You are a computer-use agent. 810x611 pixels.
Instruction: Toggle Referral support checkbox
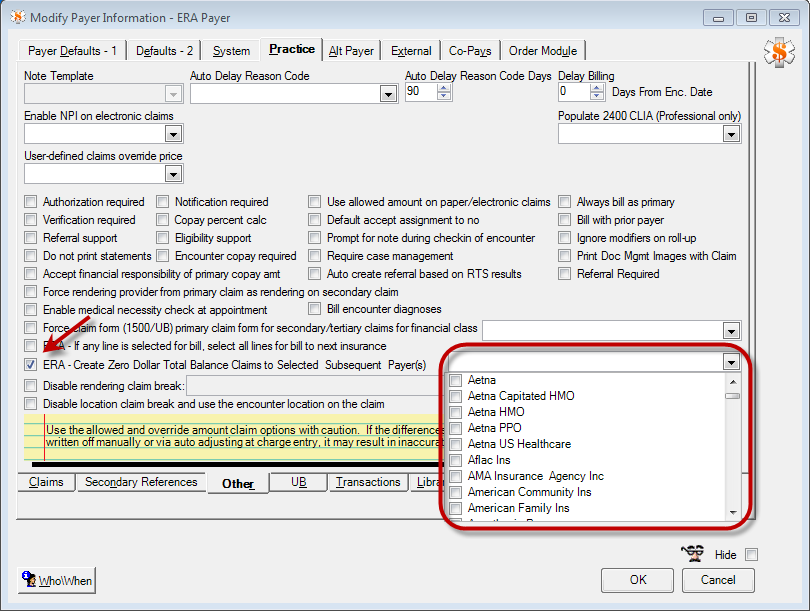[31, 238]
